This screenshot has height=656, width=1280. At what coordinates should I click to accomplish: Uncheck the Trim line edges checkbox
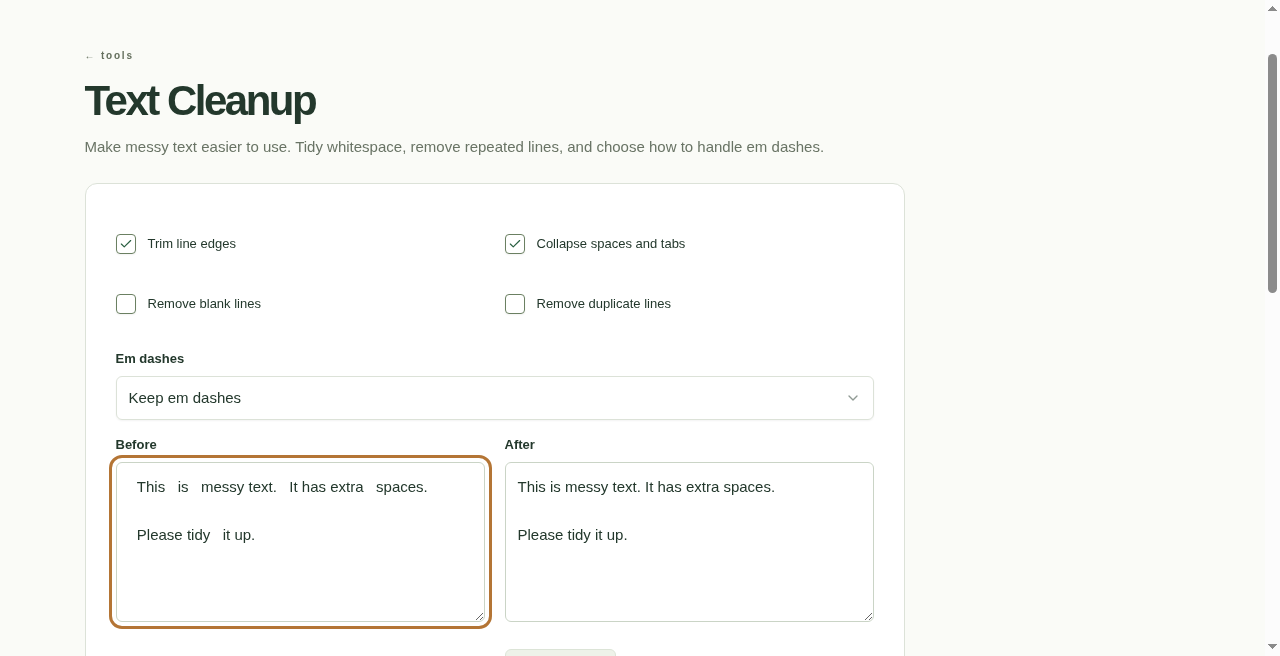point(126,244)
